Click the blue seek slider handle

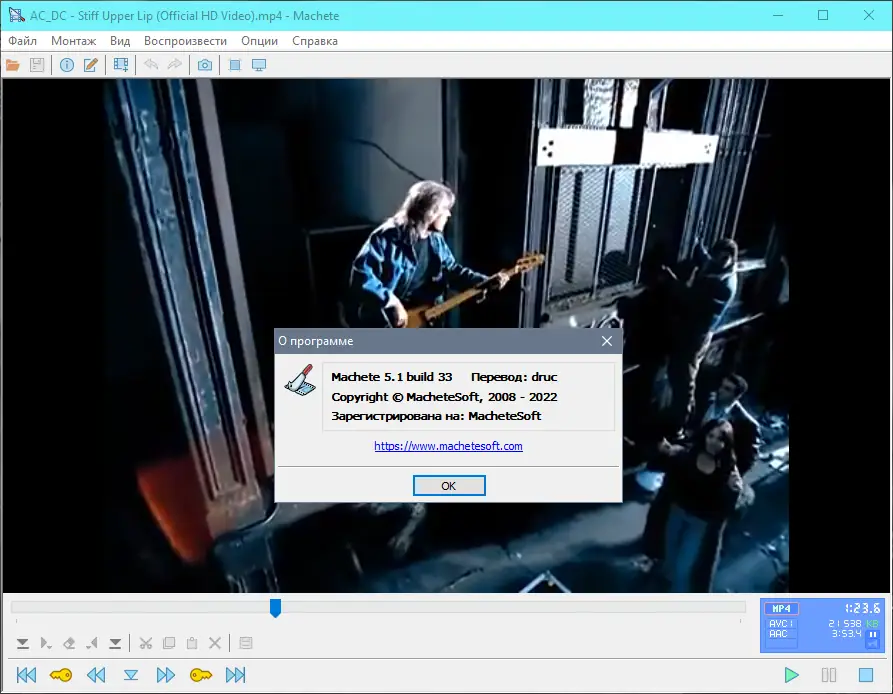(275, 607)
